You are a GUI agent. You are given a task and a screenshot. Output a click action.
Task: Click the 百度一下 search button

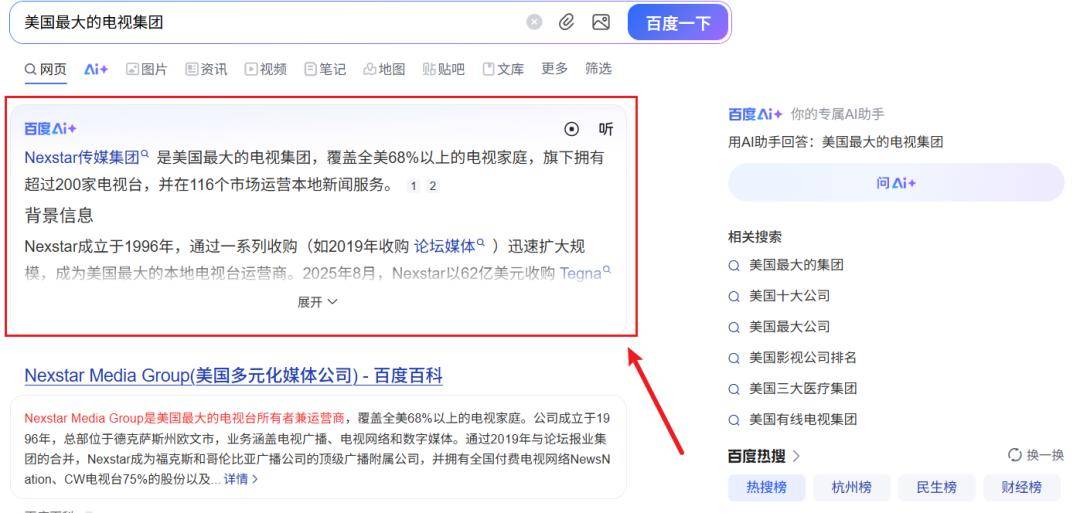pyautogui.click(x=677, y=23)
